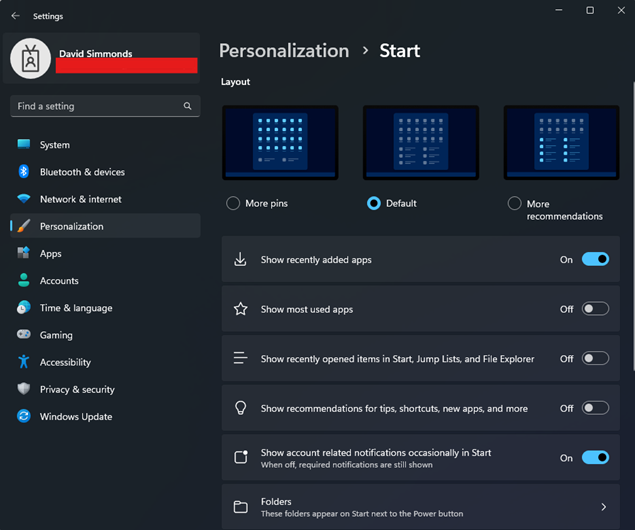This screenshot has width=635, height=530.
Task: Click 'These folders appear on Start' description
Action: 362,513
